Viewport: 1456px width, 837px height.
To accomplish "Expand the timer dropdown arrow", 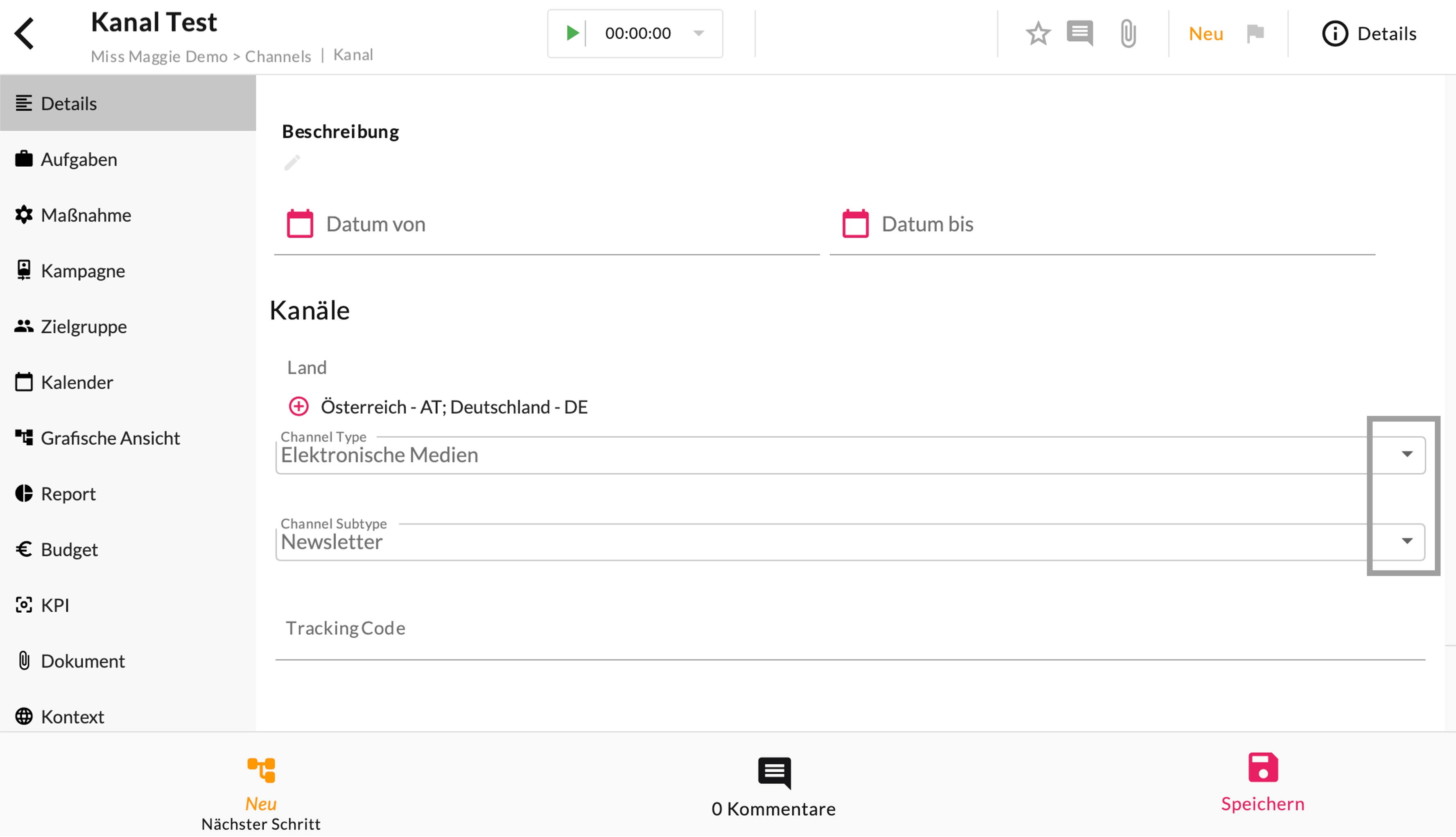I will click(x=699, y=33).
